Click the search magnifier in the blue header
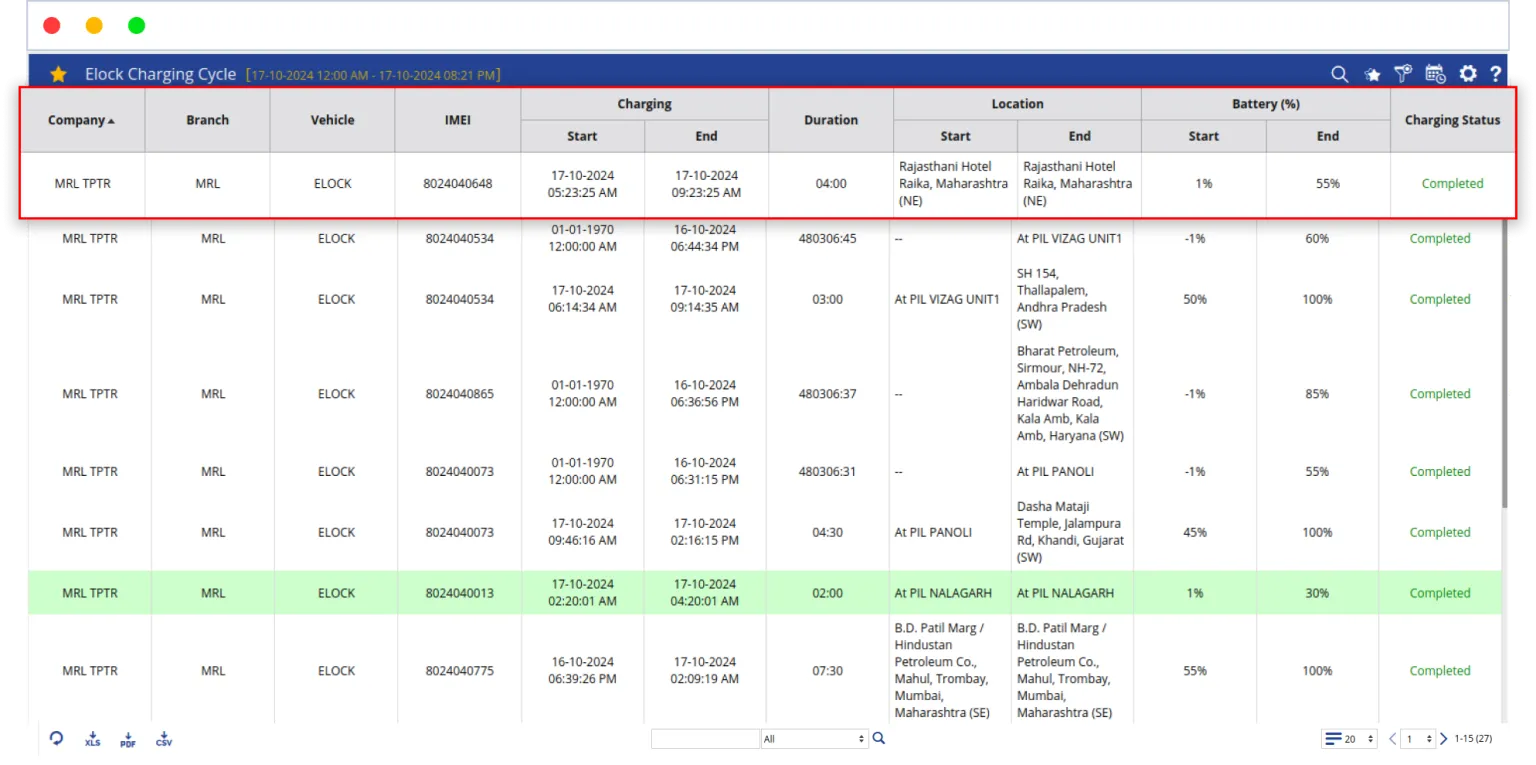This screenshot has height=765, width=1536. 1339,74
